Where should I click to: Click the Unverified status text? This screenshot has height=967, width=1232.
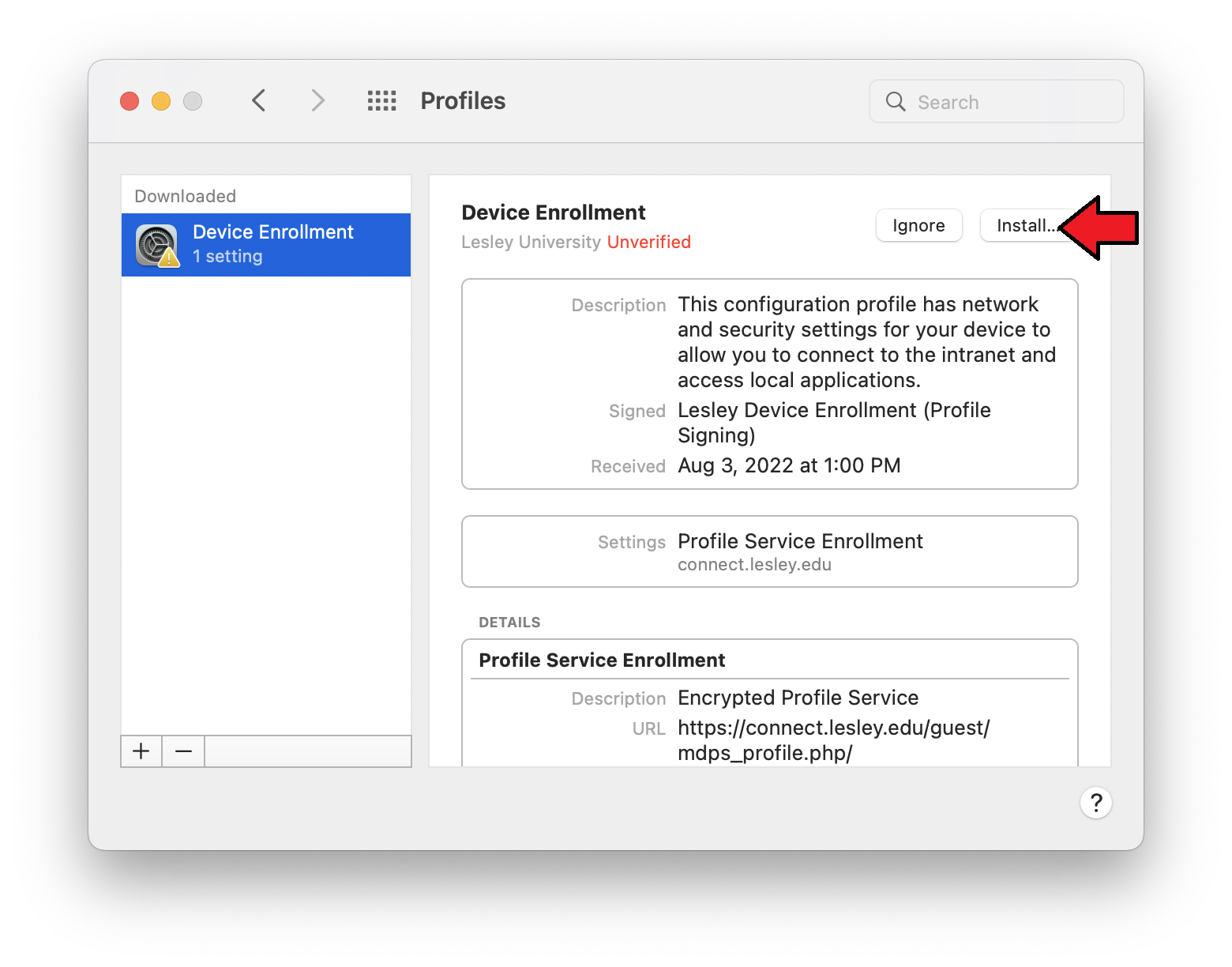[x=649, y=242]
